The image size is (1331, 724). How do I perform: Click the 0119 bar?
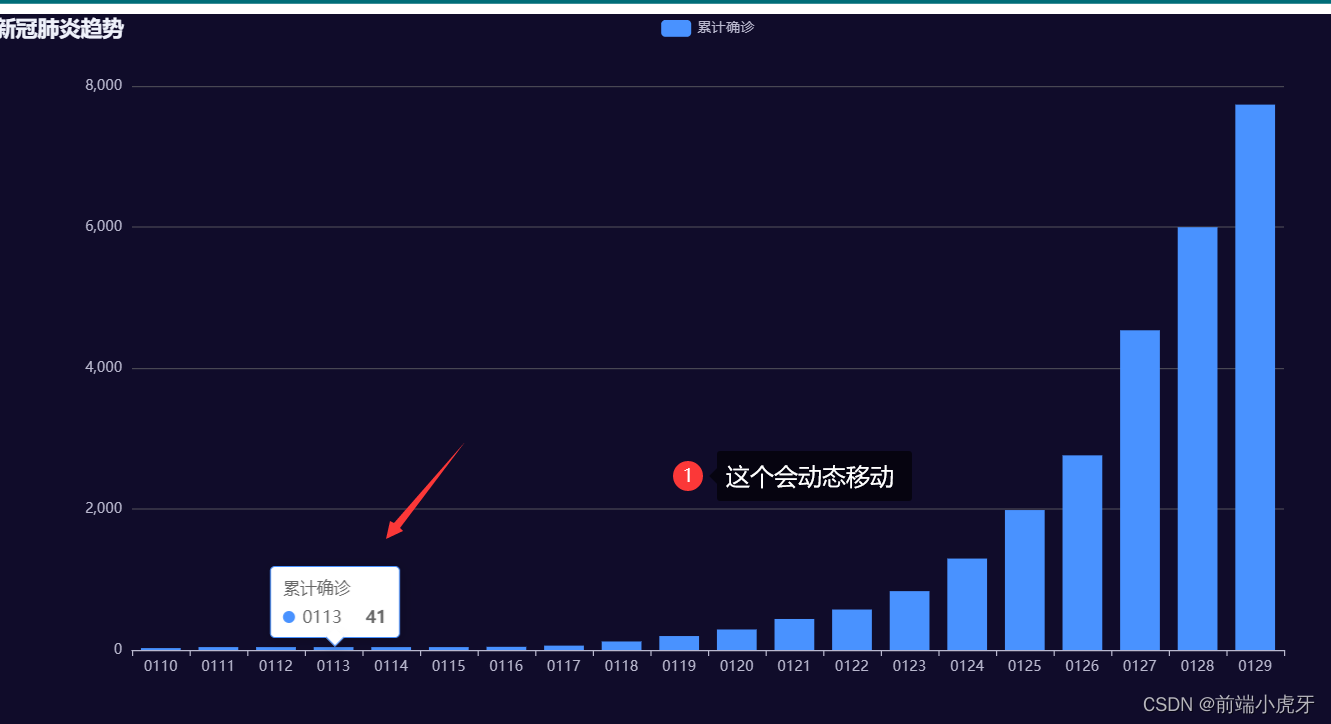[679, 643]
